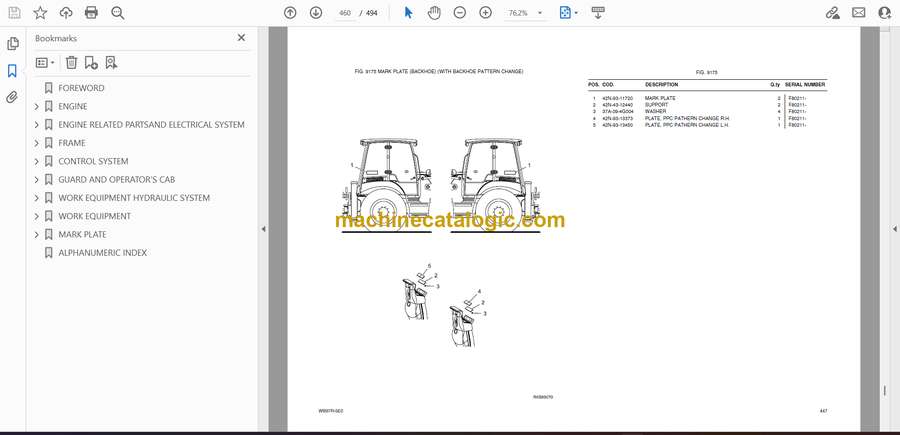Open the Find text search tool

coord(118,13)
